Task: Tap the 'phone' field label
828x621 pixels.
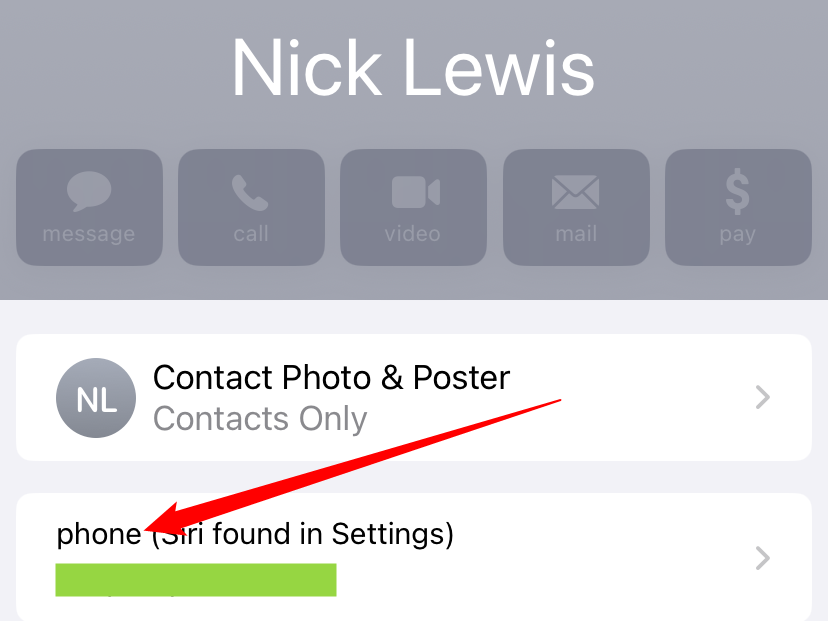Action: pyautogui.click(x=99, y=534)
